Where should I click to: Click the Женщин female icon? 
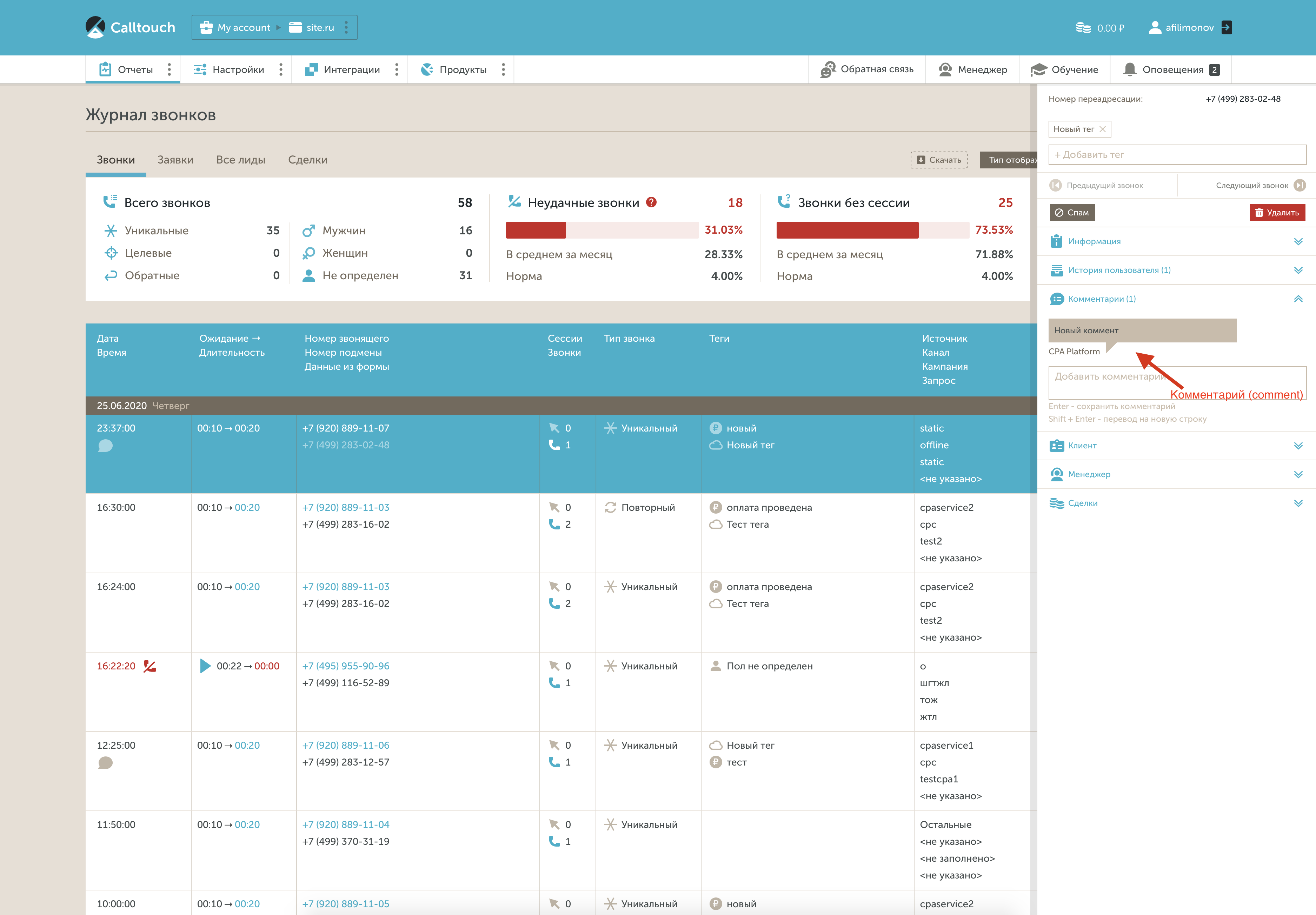308,253
